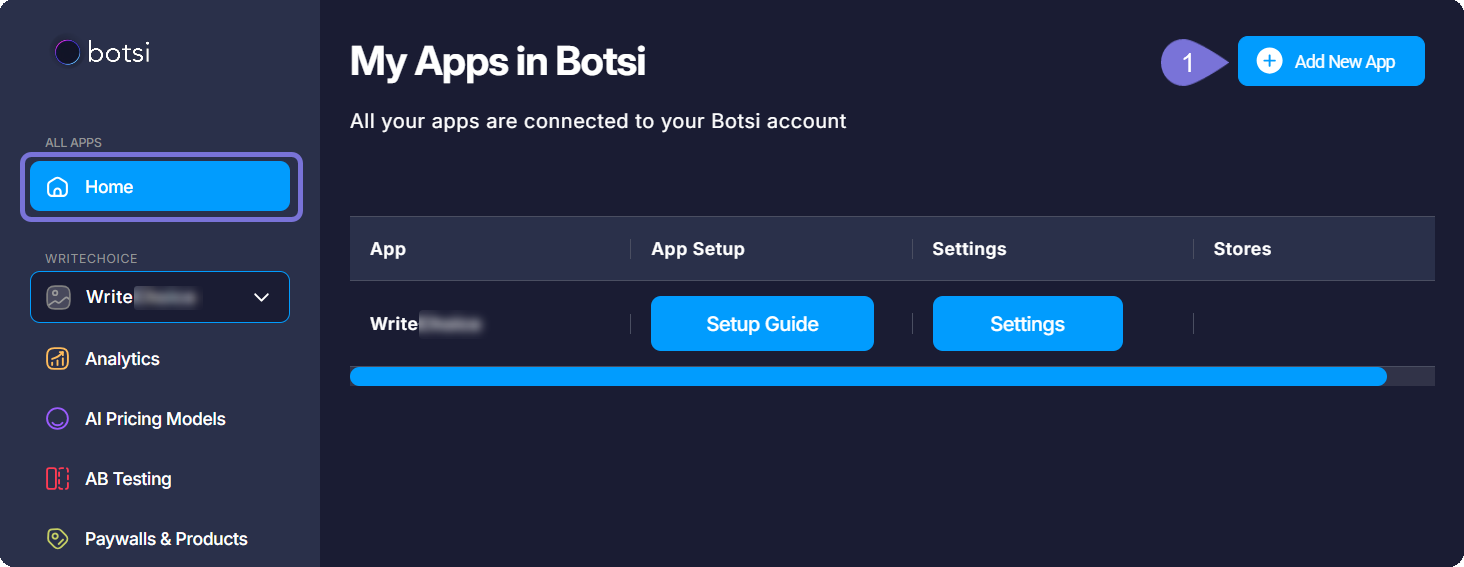
Task: Open the app chevron arrow
Action: coord(262,297)
